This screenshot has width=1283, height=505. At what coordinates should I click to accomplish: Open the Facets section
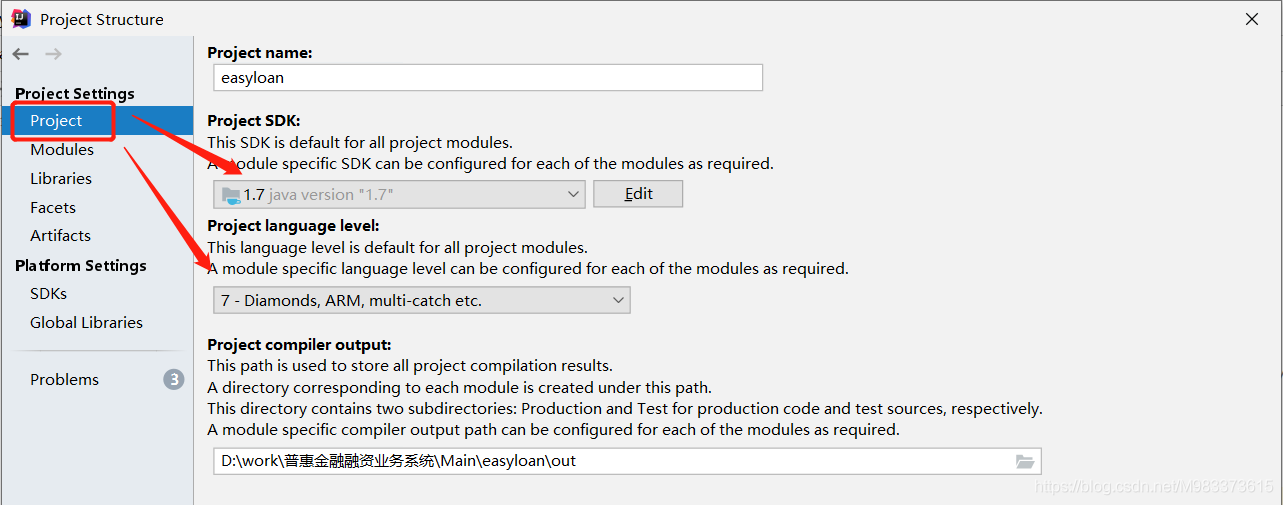53,208
